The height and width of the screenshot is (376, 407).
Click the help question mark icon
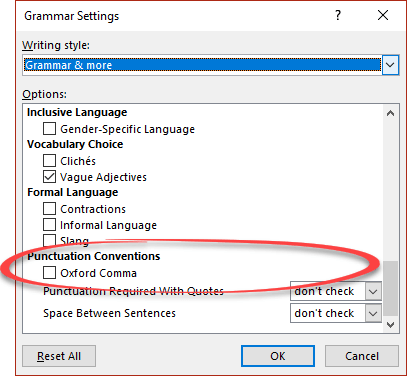pos(338,15)
